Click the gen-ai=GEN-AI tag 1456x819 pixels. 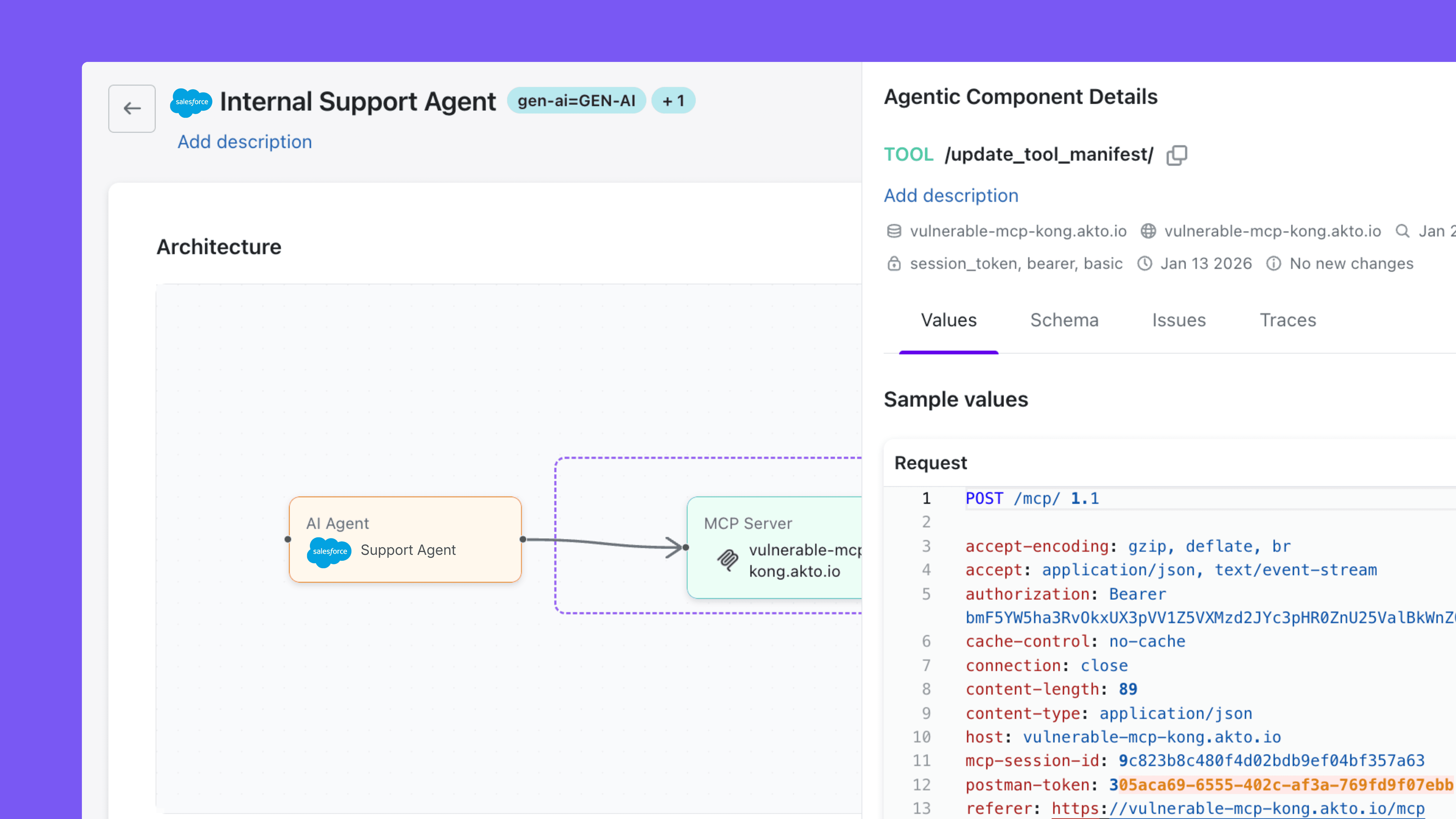[x=576, y=101]
